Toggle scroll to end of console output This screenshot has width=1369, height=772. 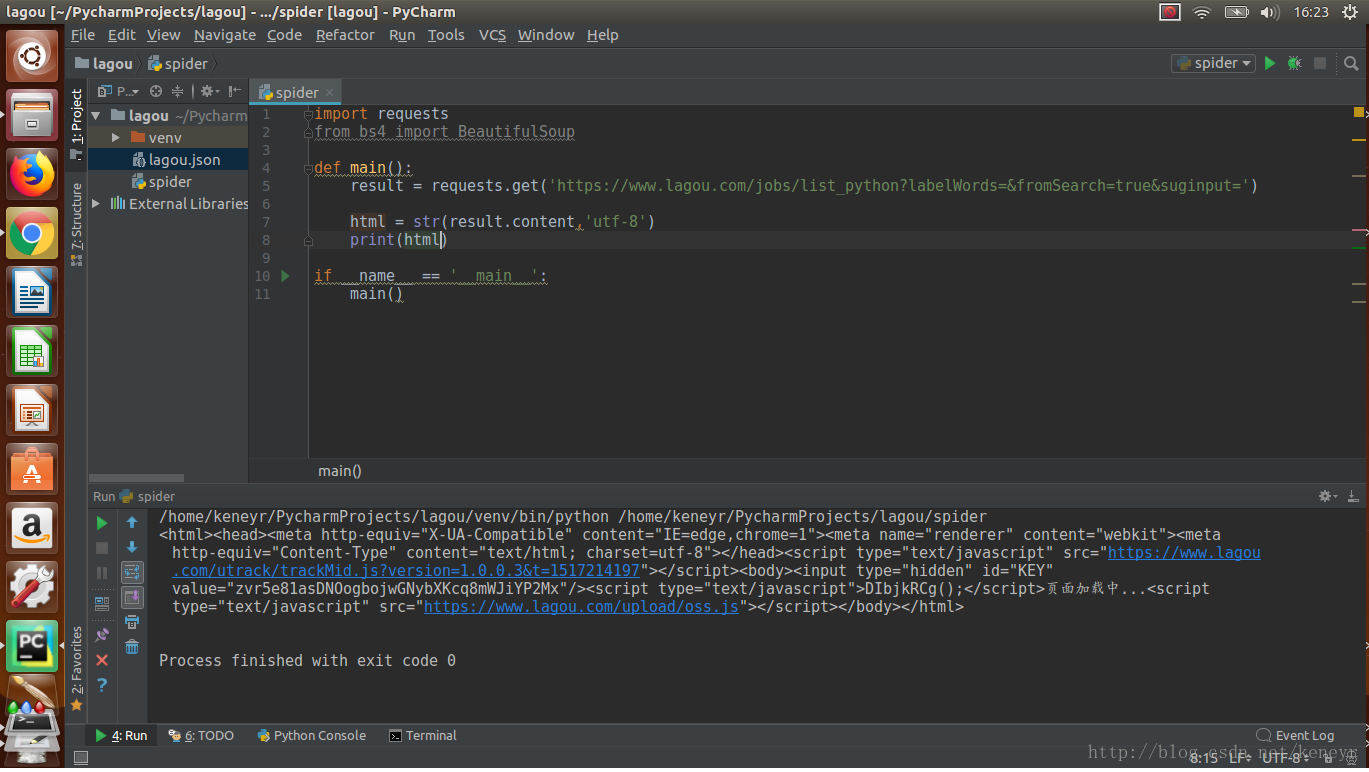pos(132,597)
